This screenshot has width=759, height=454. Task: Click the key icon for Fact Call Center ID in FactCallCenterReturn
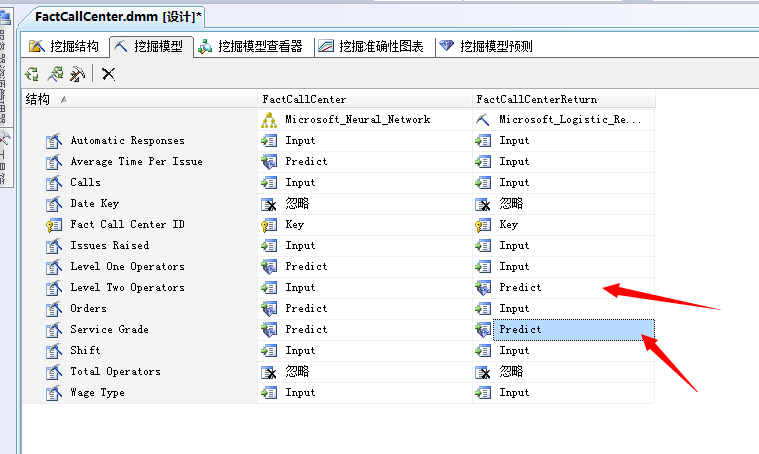(x=483, y=225)
